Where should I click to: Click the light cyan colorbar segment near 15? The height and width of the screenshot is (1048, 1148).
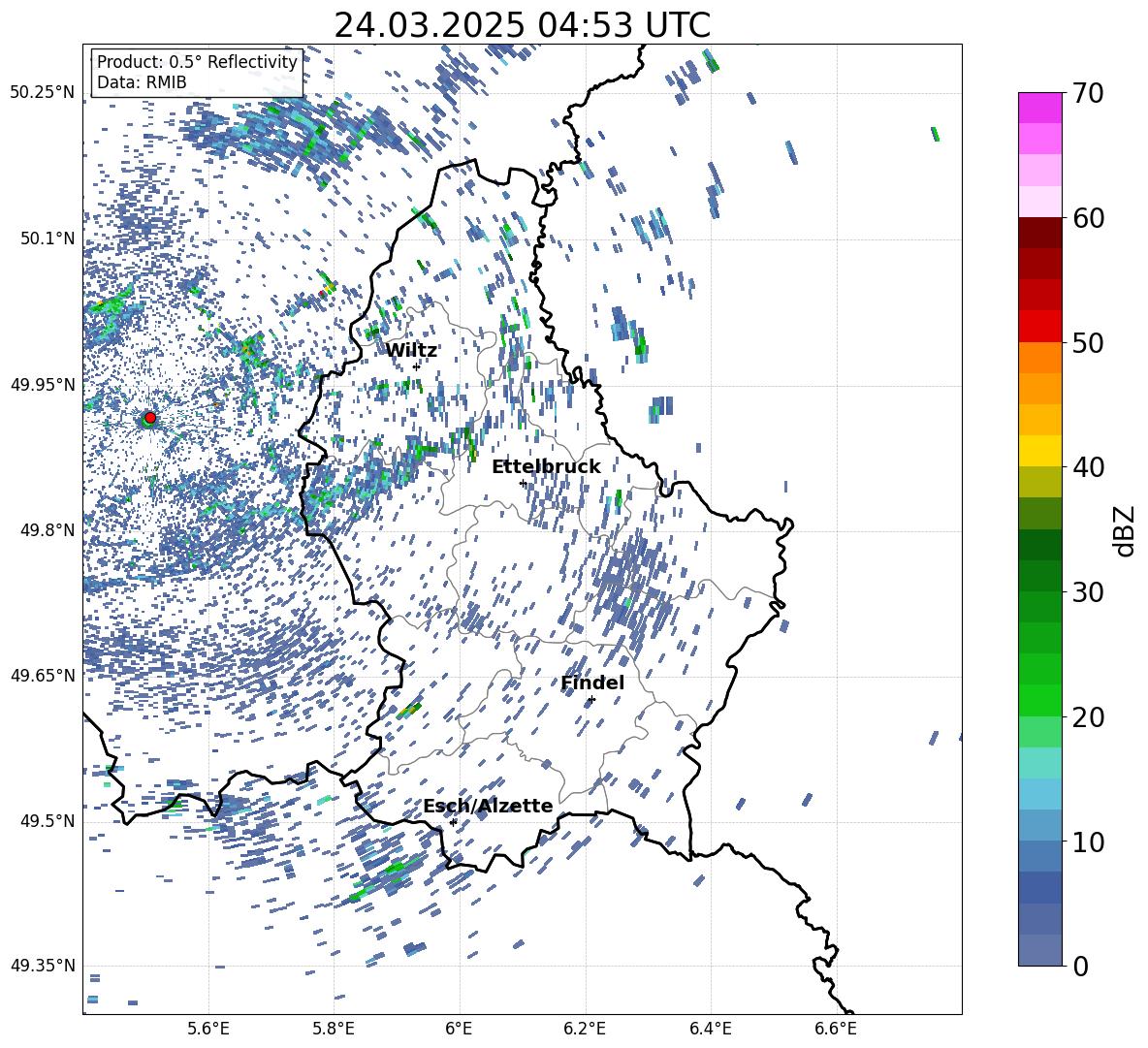pyautogui.click(x=1039, y=763)
